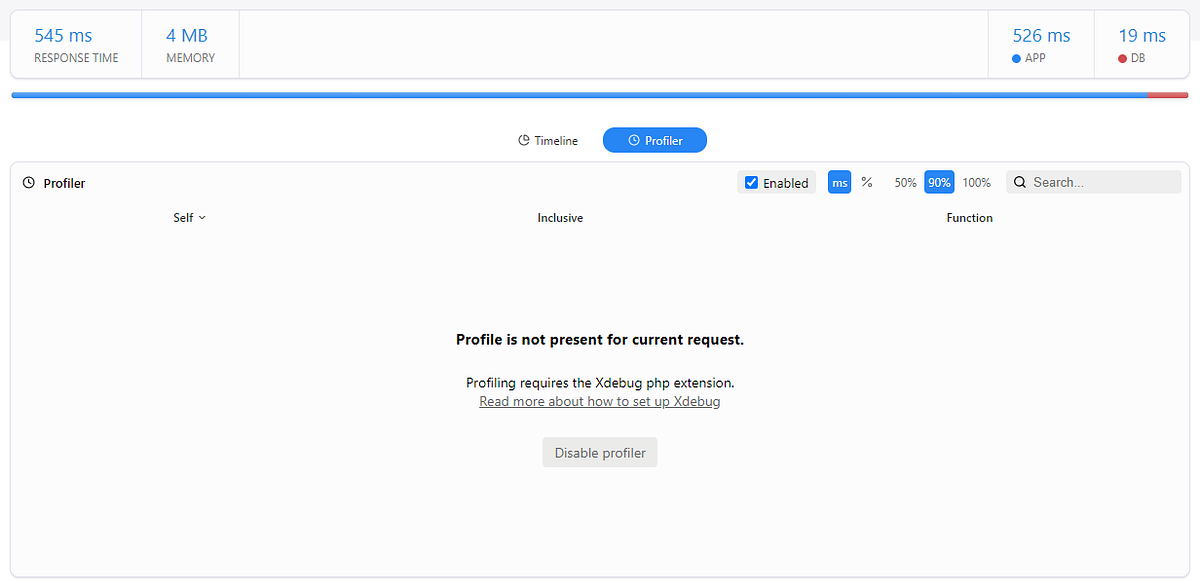Switch to the Profiler tab
The width and height of the screenshot is (1200, 582).
(655, 140)
